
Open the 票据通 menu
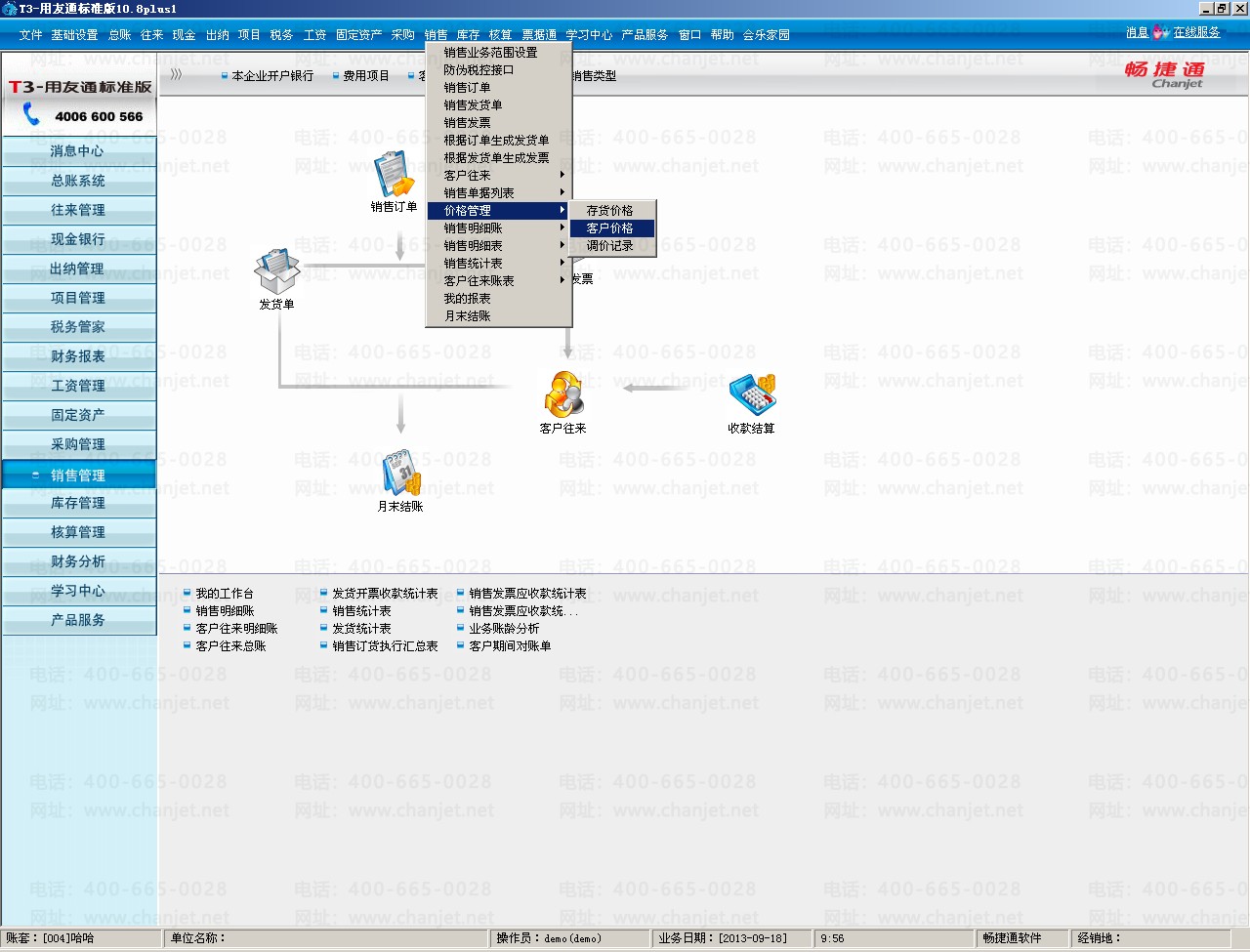point(539,35)
